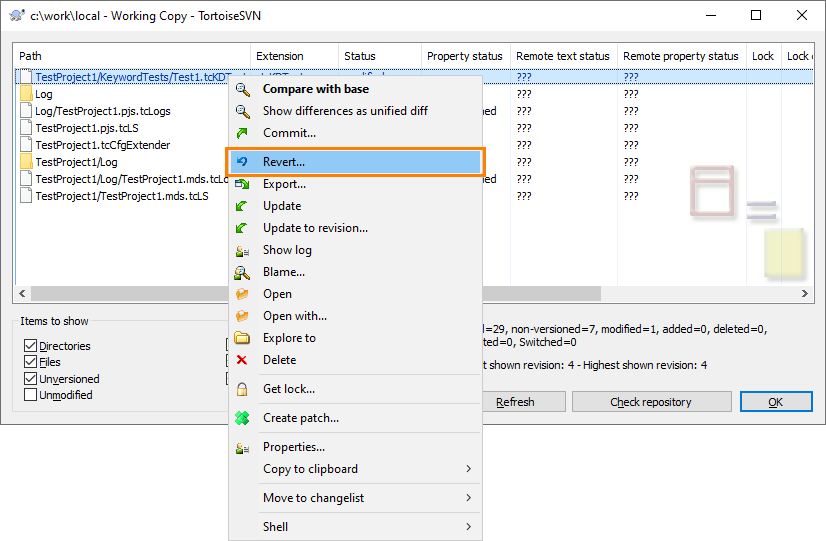This screenshot has height=541, width=826.
Task: Click the Show log icon
Action: click(x=242, y=251)
